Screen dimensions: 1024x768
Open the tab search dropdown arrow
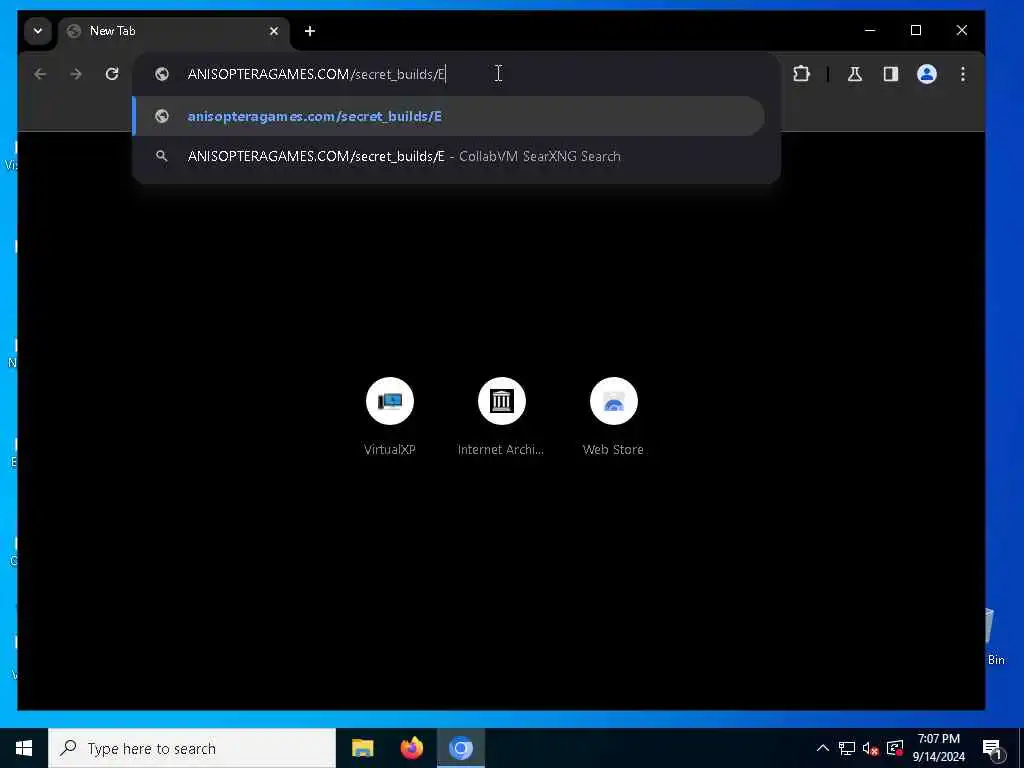[38, 31]
